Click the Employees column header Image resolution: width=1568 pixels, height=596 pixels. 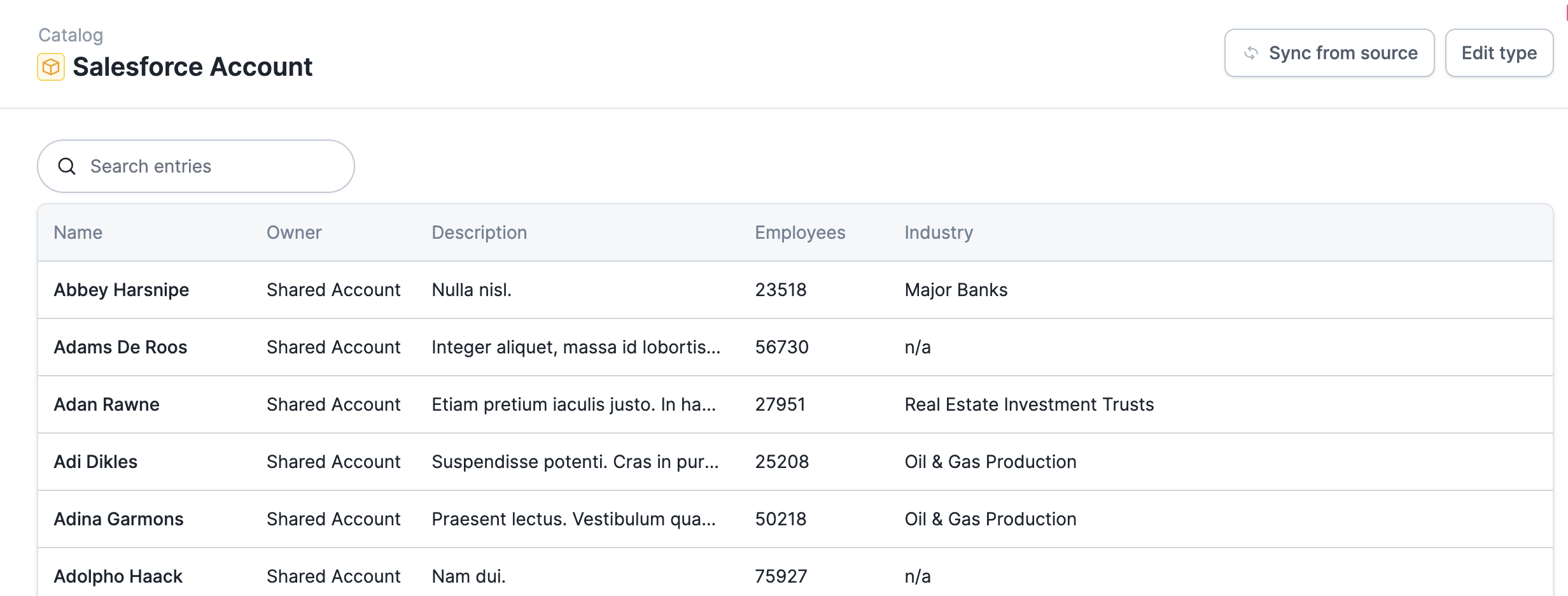pos(800,232)
